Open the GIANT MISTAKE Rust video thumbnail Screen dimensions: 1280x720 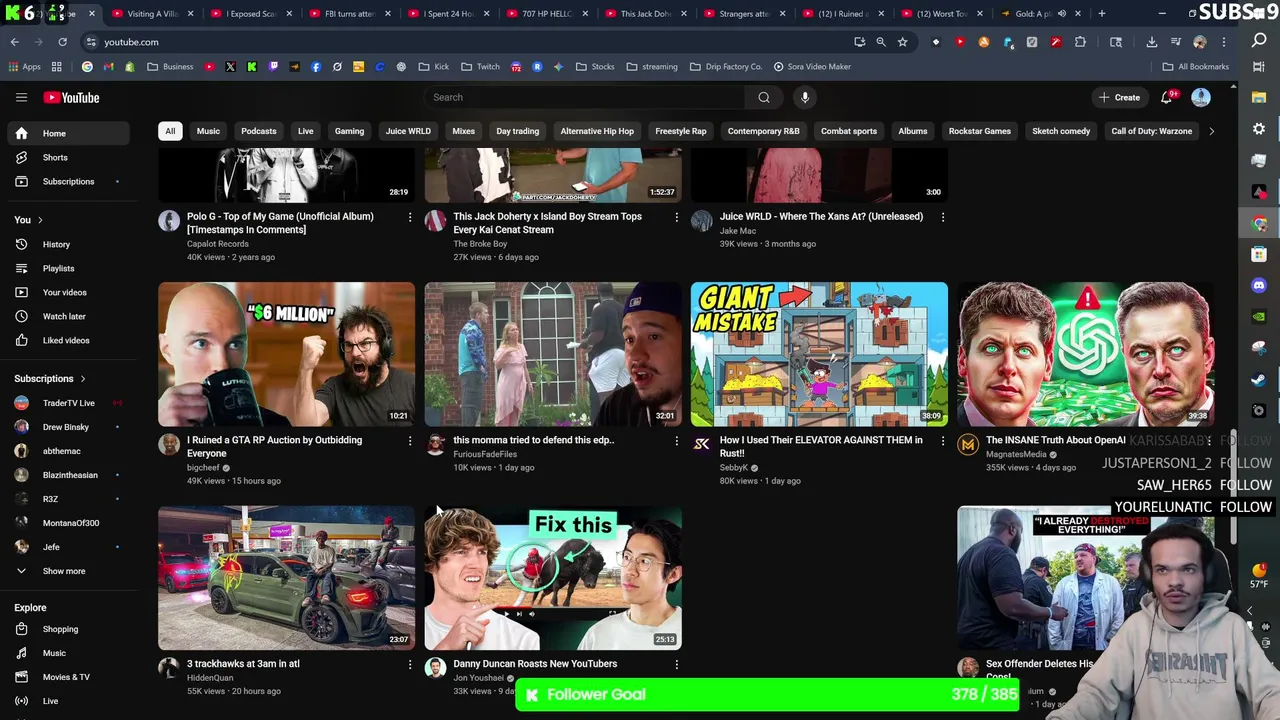[x=819, y=354]
